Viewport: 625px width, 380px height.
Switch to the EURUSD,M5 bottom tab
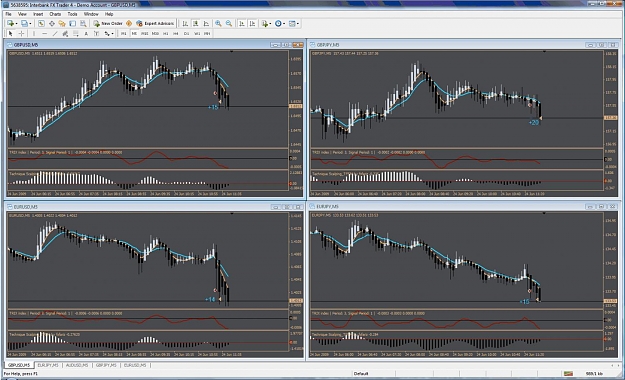point(135,365)
